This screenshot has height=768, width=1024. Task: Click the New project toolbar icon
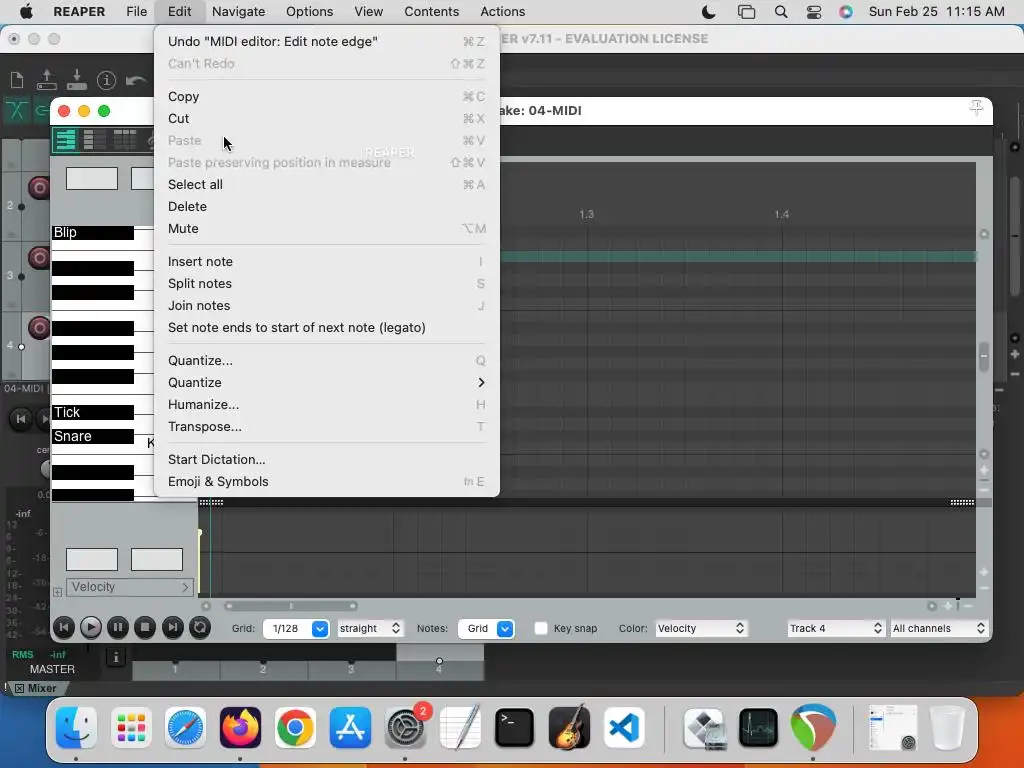point(17,80)
